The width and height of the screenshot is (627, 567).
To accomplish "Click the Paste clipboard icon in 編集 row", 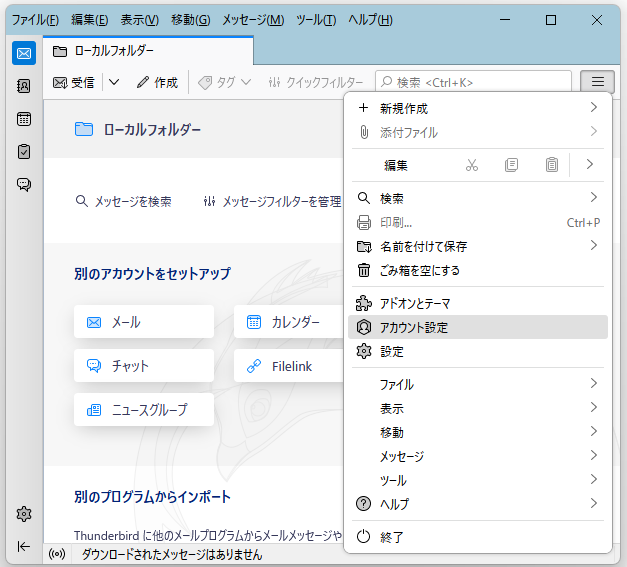I will (551, 165).
